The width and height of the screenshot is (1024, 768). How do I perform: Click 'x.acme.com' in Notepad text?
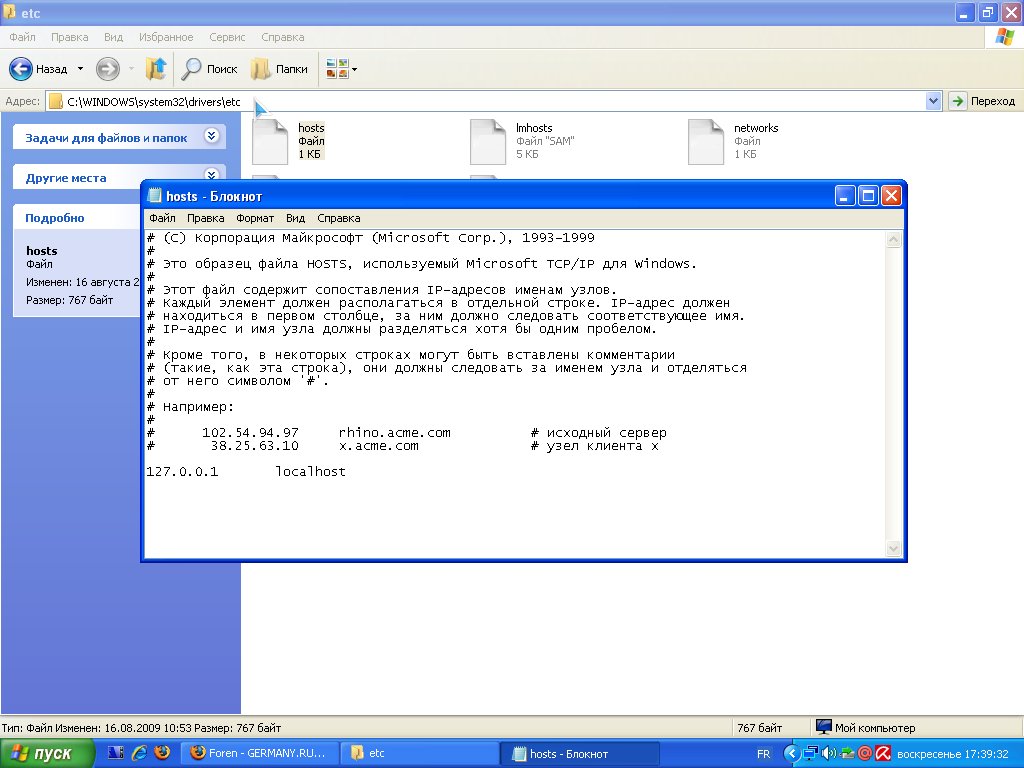pos(379,446)
